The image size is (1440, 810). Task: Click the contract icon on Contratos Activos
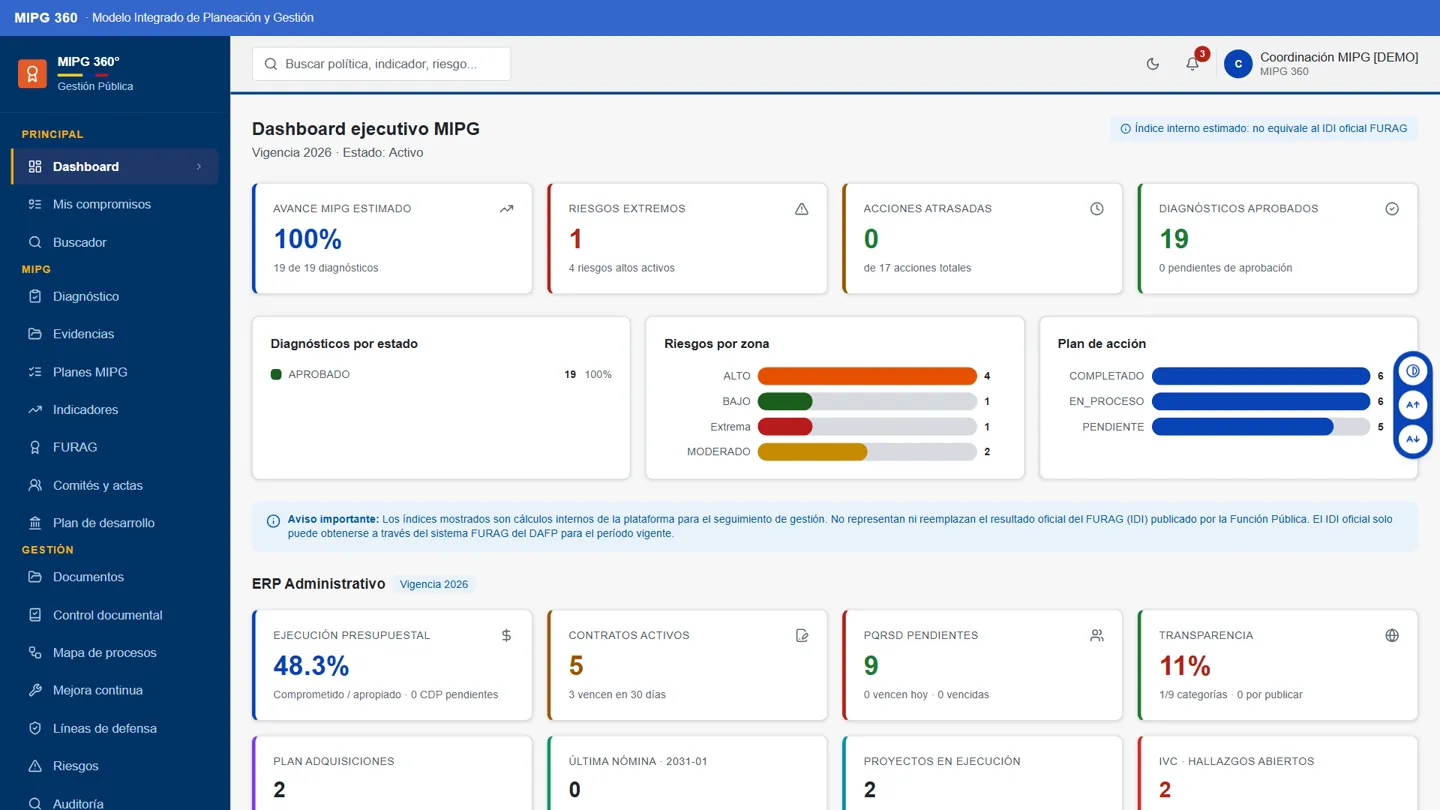(802, 635)
